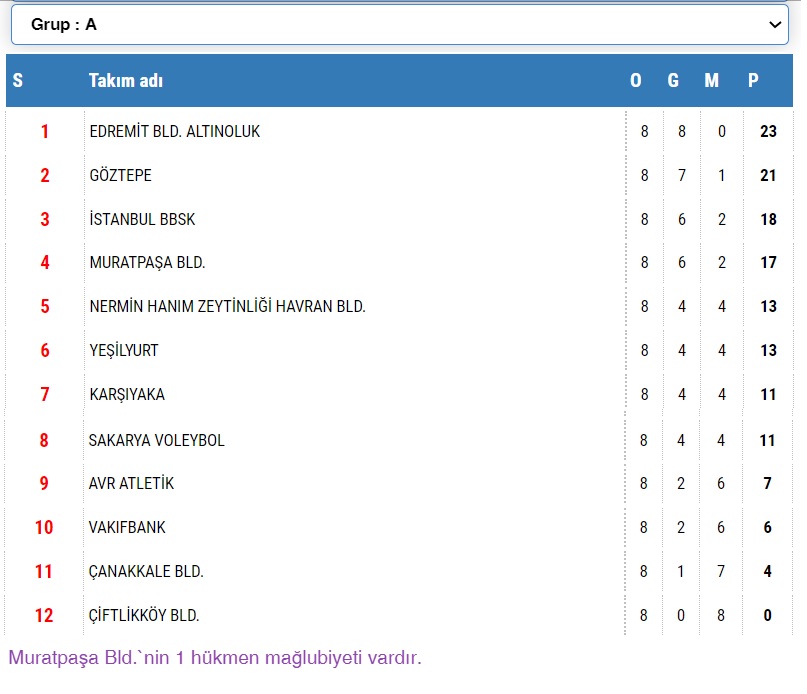Click rank number 10
Viewport: 807px width, 694px height.
pos(44,527)
